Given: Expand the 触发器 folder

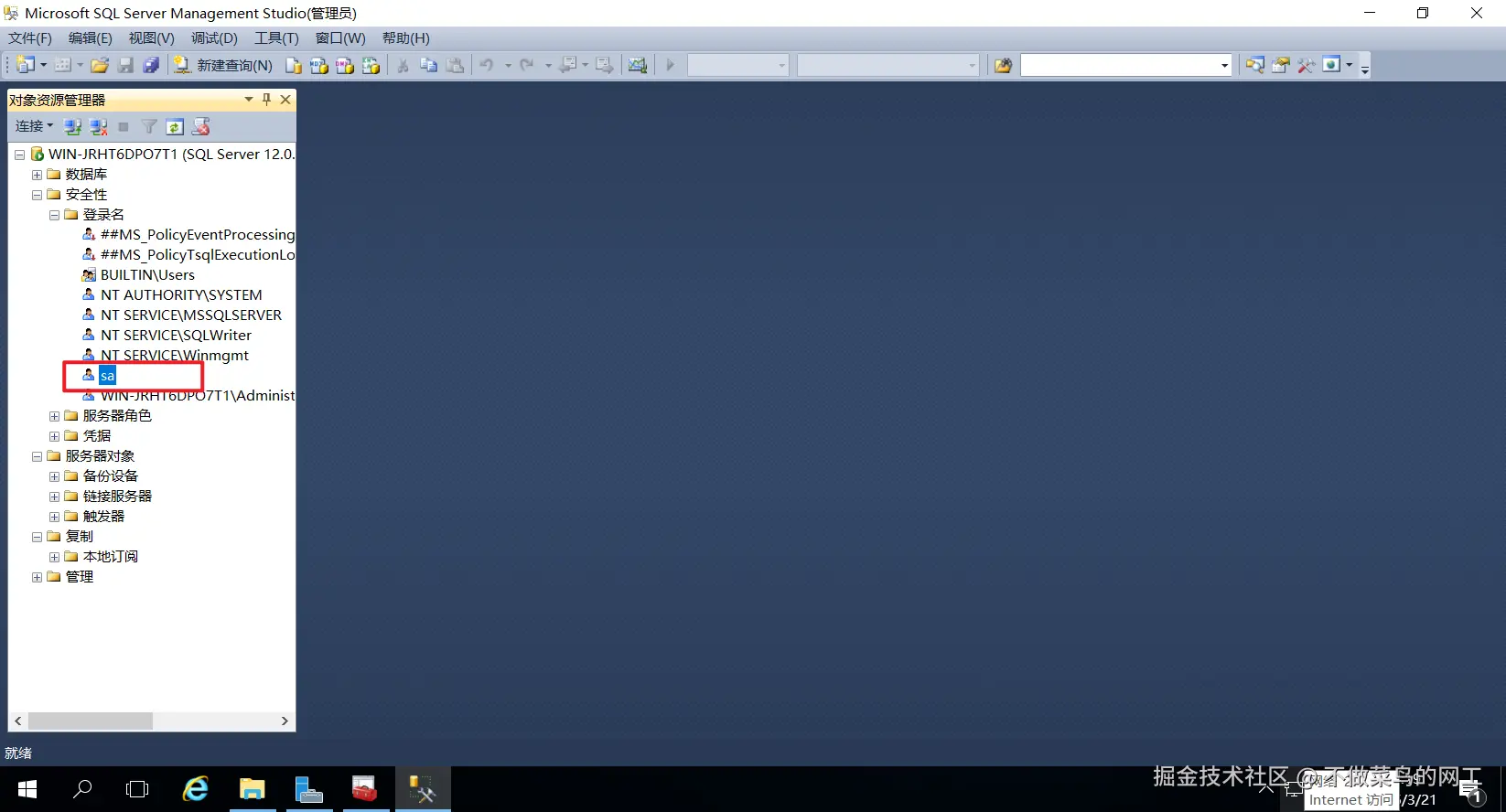Looking at the screenshot, I should pos(54,517).
